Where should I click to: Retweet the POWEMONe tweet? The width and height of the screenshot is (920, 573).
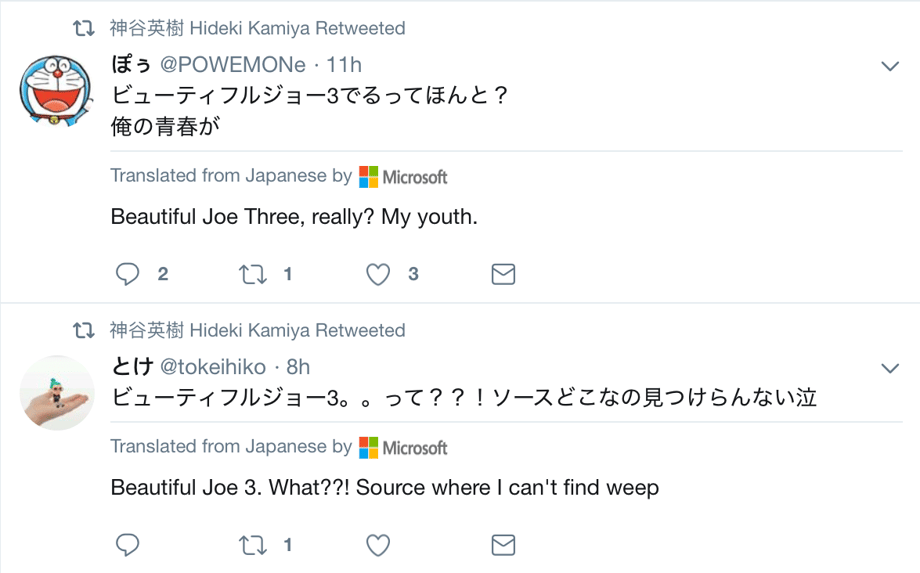253,274
